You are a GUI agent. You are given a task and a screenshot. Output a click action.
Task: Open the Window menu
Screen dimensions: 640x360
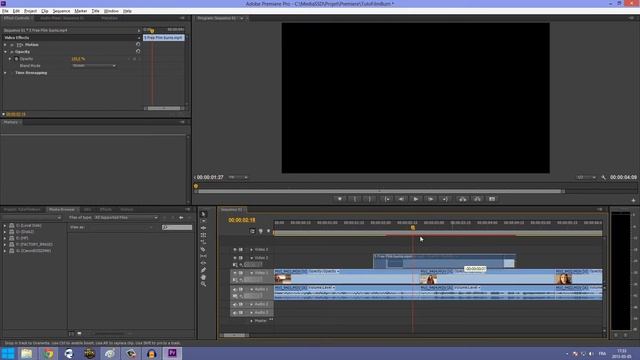[111, 11]
